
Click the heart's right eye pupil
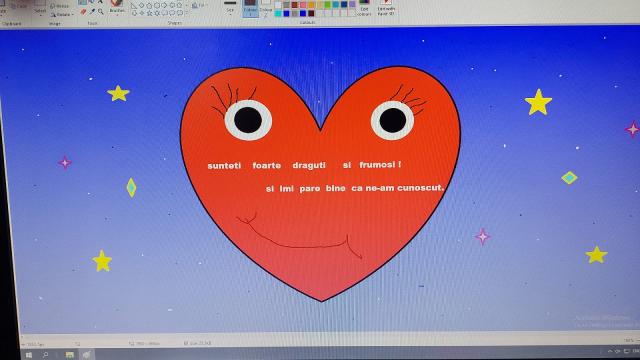[393, 120]
